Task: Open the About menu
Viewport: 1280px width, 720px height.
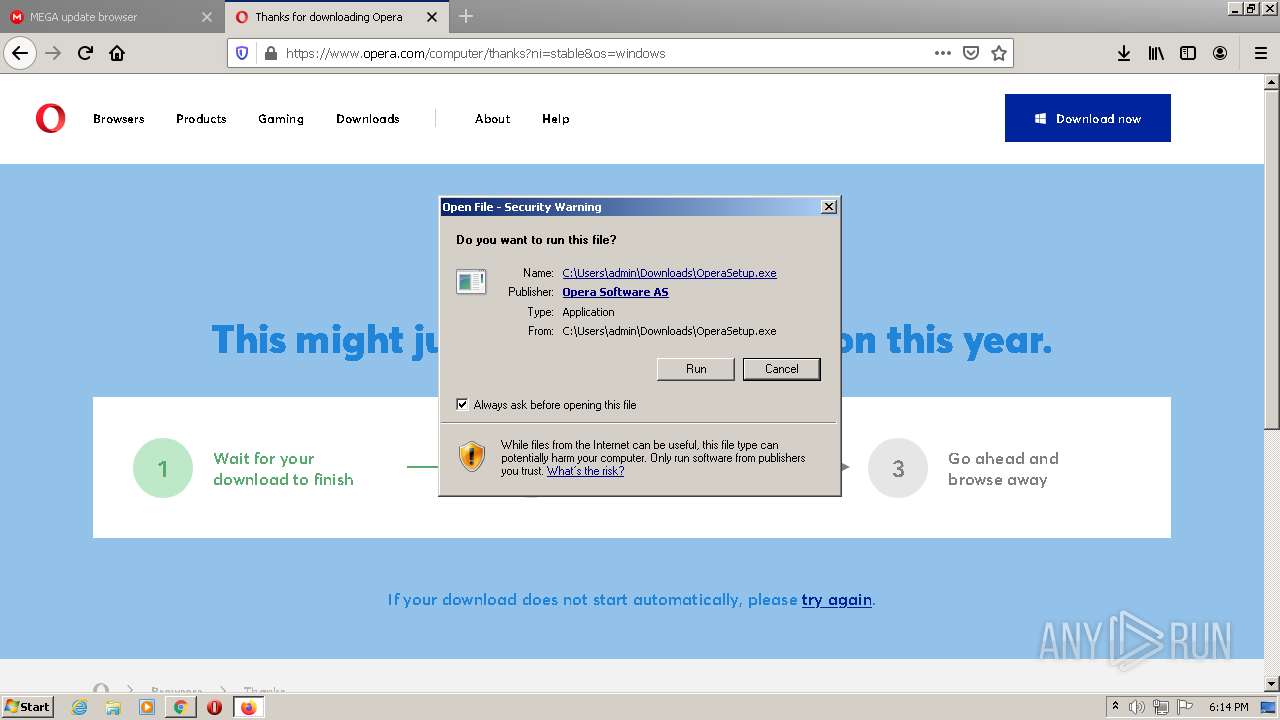Action: coord(493,119)
